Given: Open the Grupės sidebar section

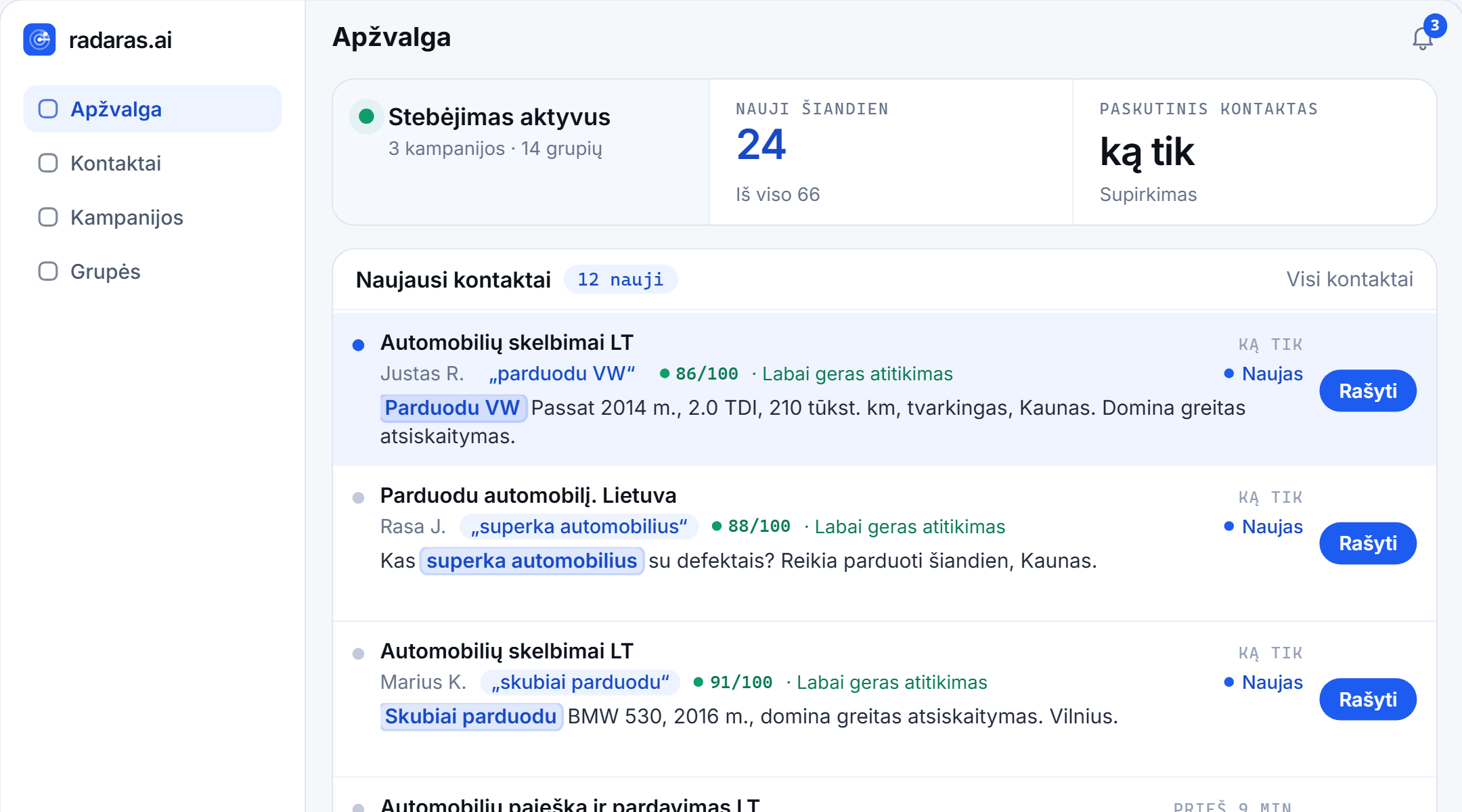Looking at the screenshot, I should click(x=152, y=271).
